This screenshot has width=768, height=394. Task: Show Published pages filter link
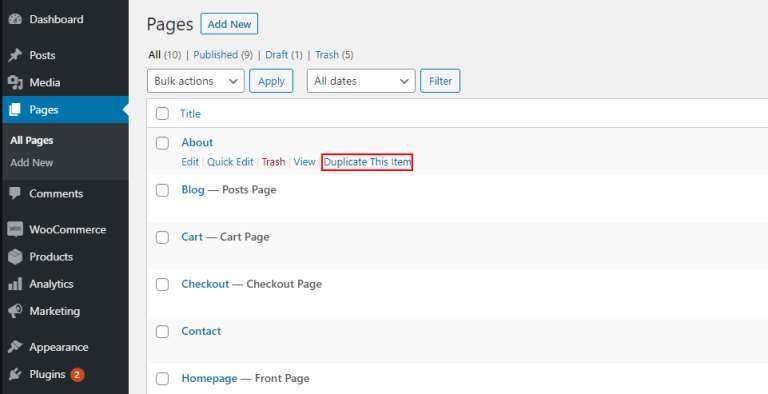coord(216,55)
